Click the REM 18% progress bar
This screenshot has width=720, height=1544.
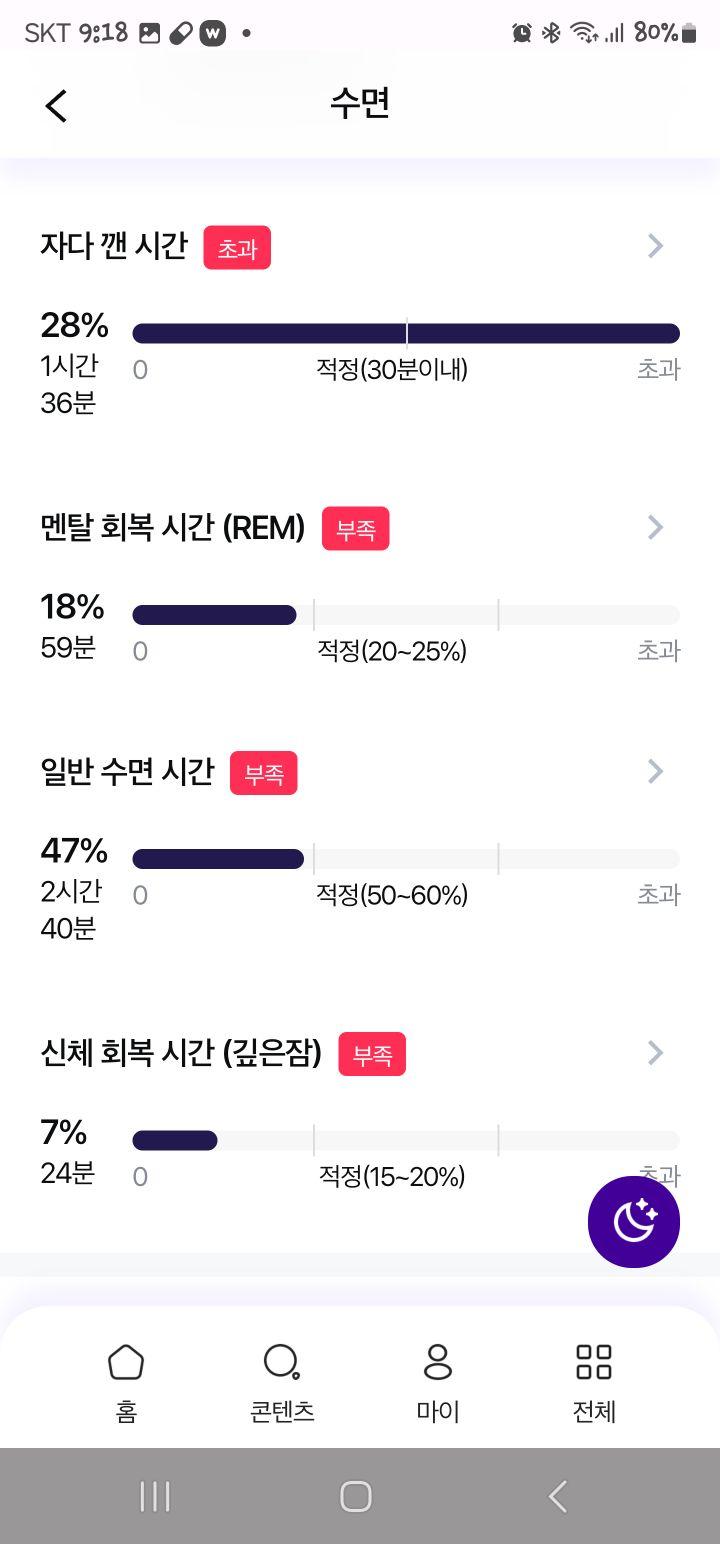click(x=406, y=615)
